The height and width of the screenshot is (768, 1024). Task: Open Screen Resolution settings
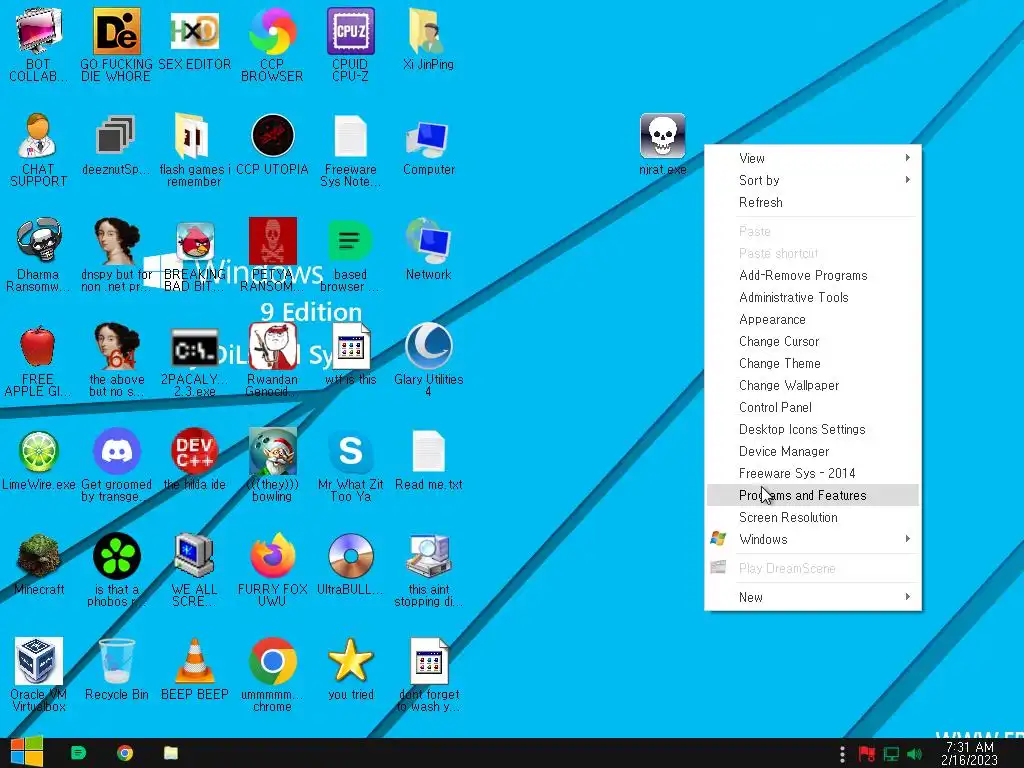point(812,517)
